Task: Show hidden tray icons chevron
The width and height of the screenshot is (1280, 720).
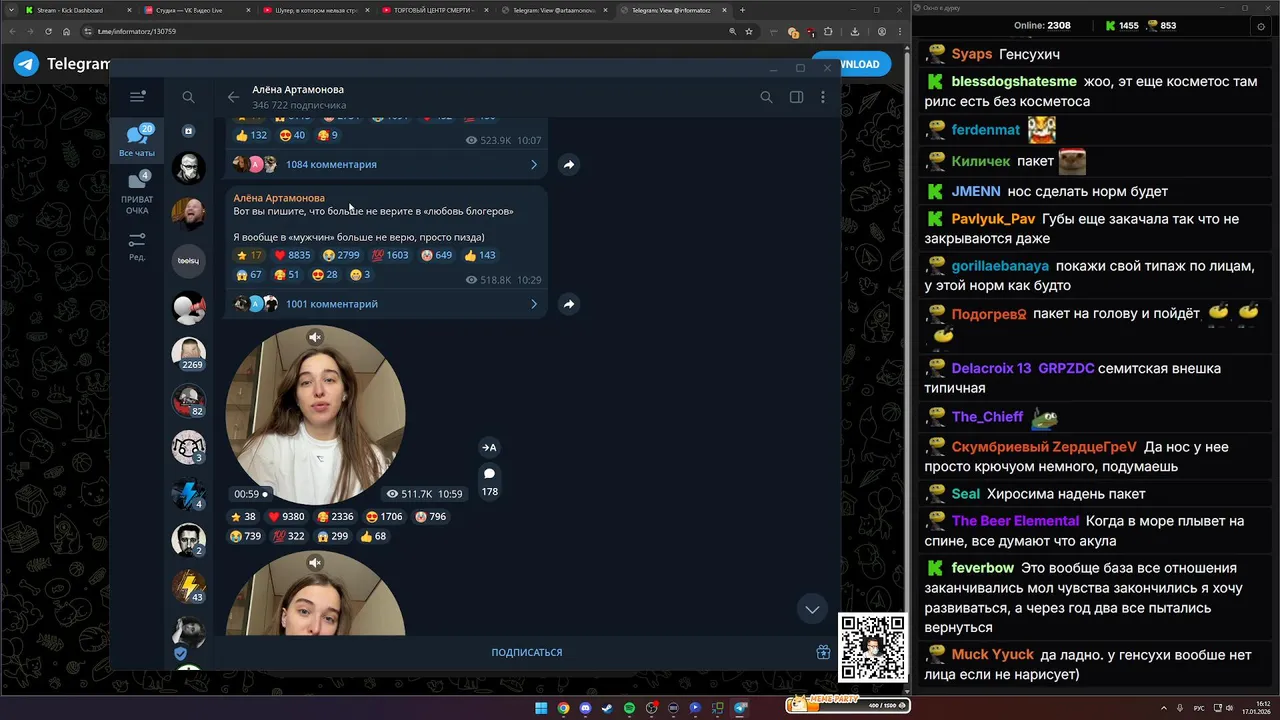Action: 1164,708
